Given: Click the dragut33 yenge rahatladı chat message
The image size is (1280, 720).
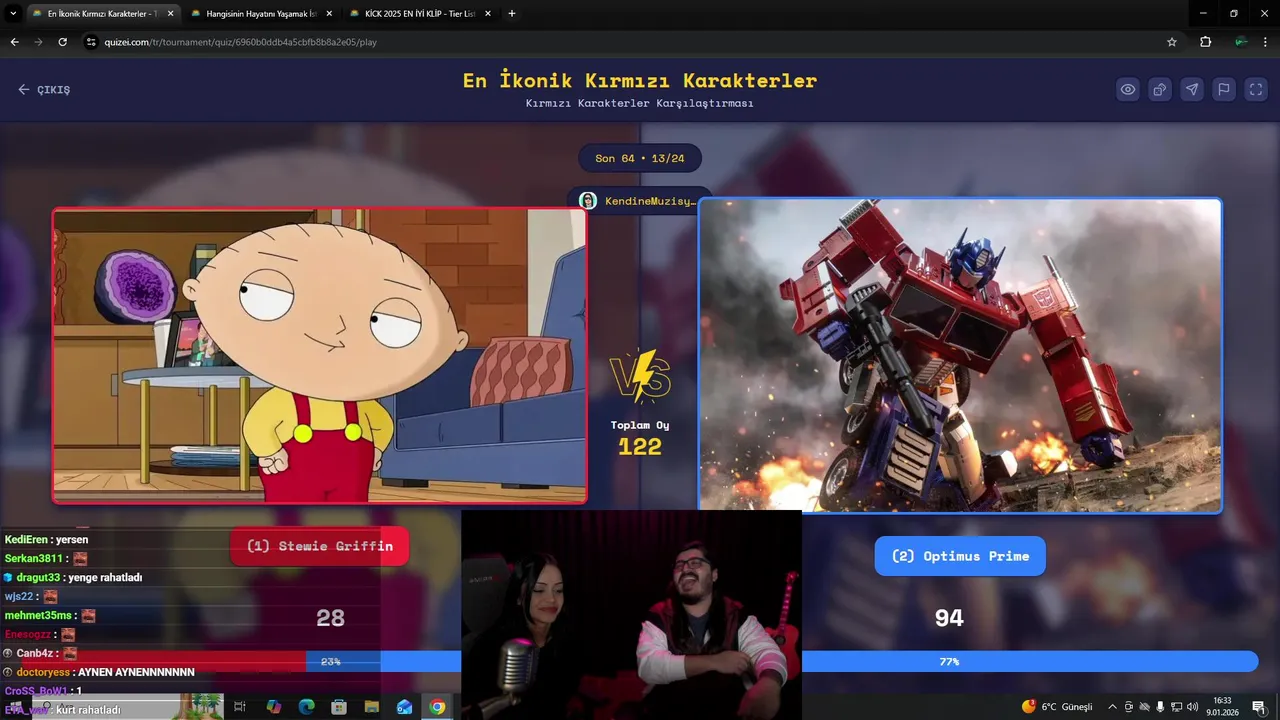Looking at the screenshot, I should point(73,577).
